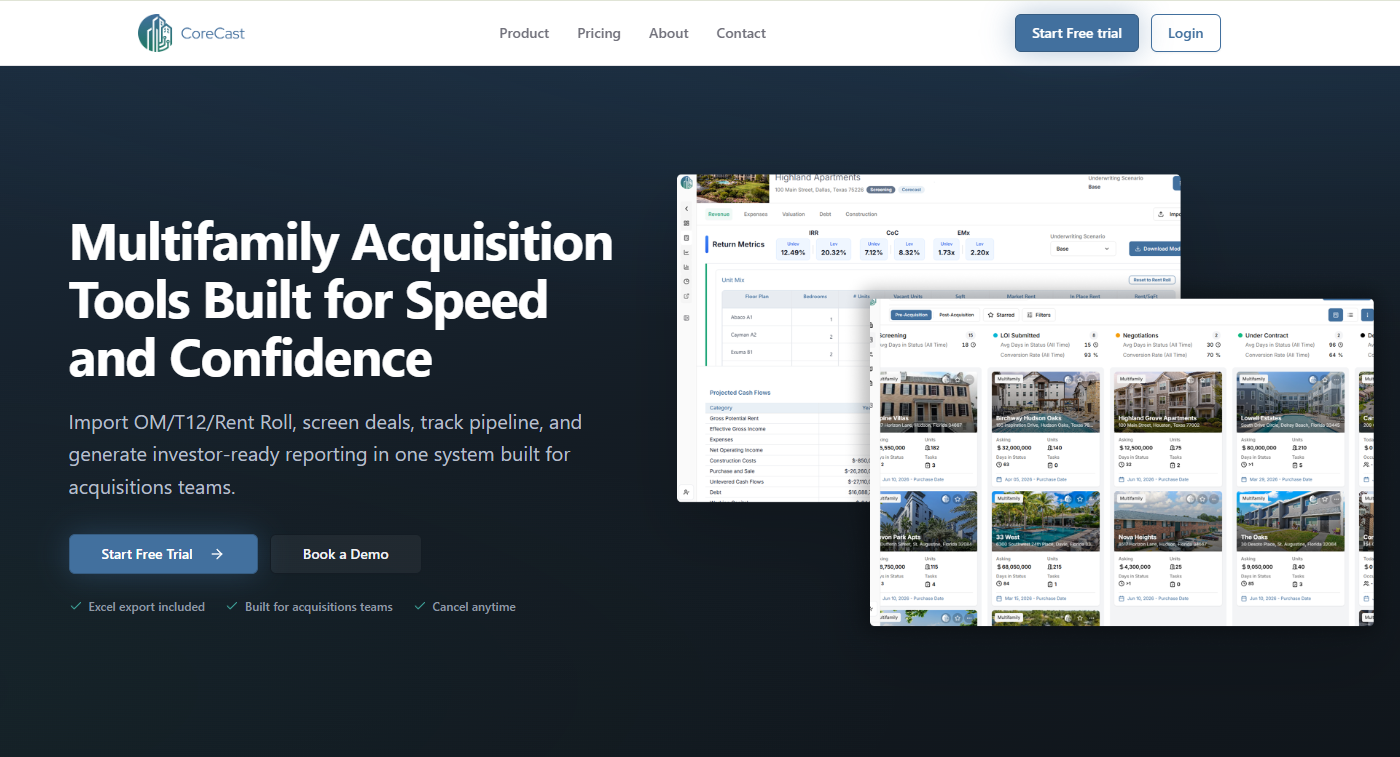1400x757 pixels.
Task: Click the Highland Apartments property photo
Action: pyautogui.click(x=733, y=188)
